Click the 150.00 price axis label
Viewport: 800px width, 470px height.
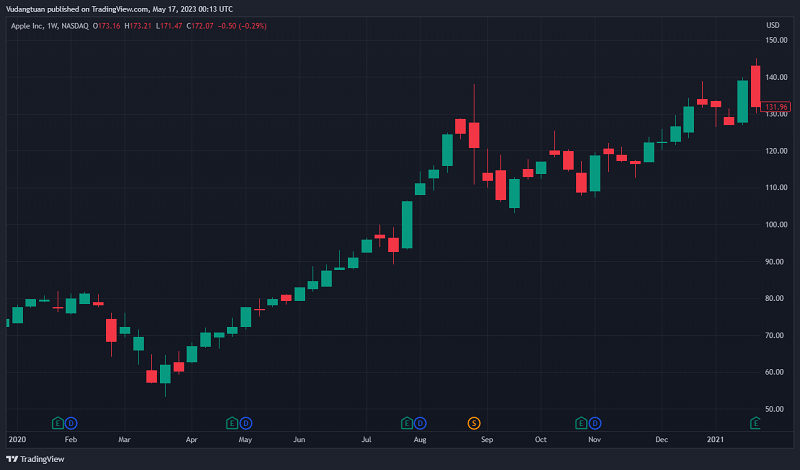click(776, 40)
